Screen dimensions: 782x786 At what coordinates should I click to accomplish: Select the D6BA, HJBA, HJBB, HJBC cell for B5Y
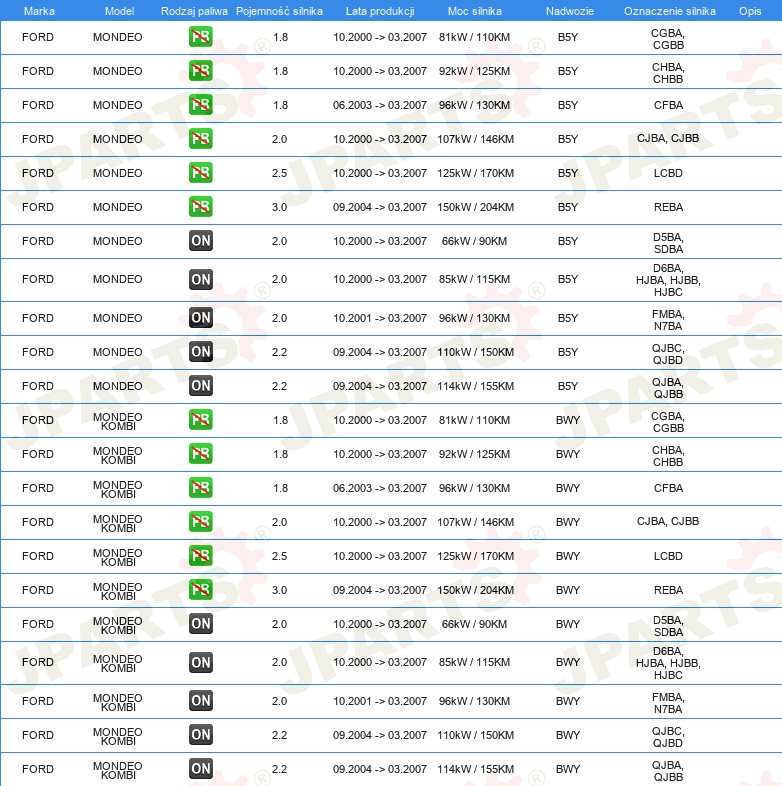click(x=668, y=280)
